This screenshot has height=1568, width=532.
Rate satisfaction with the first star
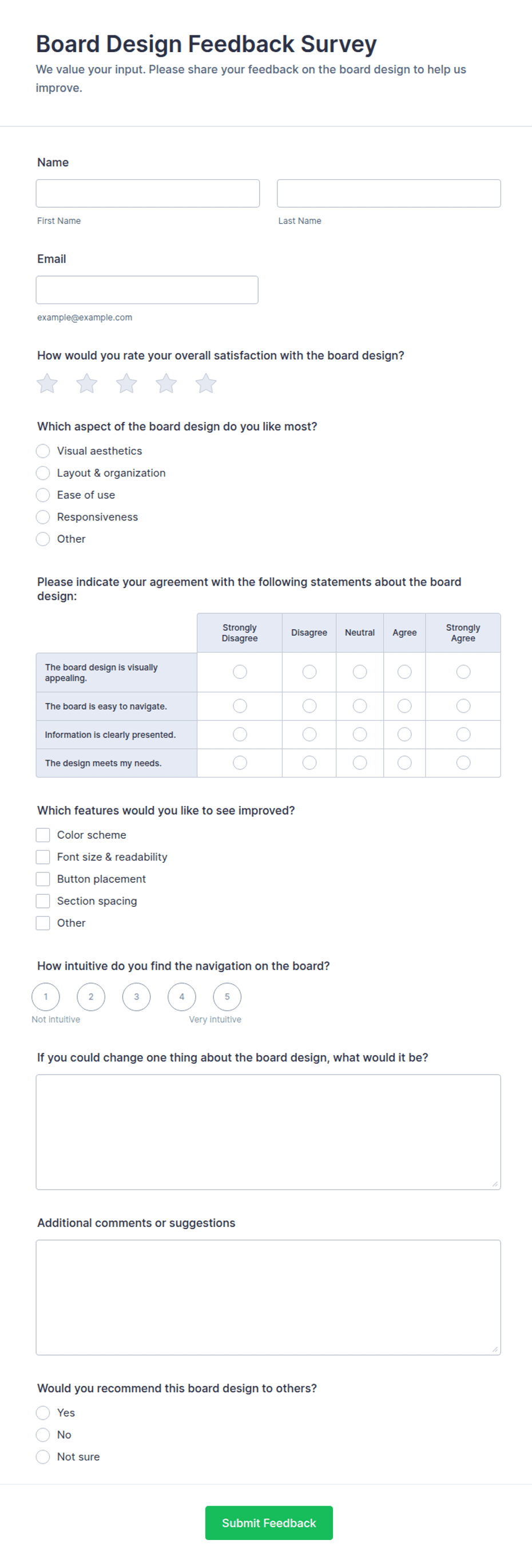click(47, 384)
